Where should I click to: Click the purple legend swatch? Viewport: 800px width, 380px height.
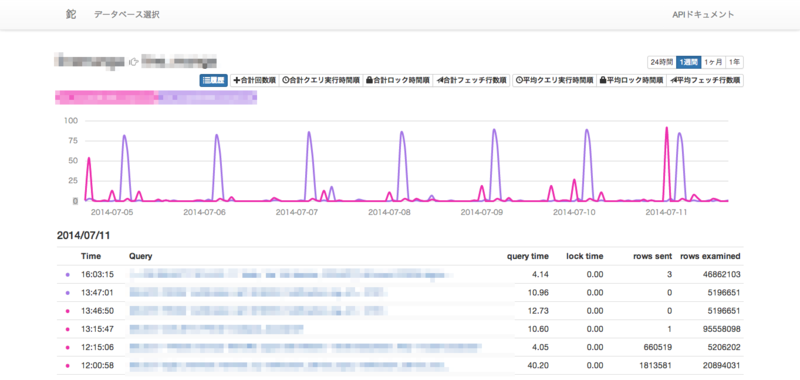pos(207,97)
